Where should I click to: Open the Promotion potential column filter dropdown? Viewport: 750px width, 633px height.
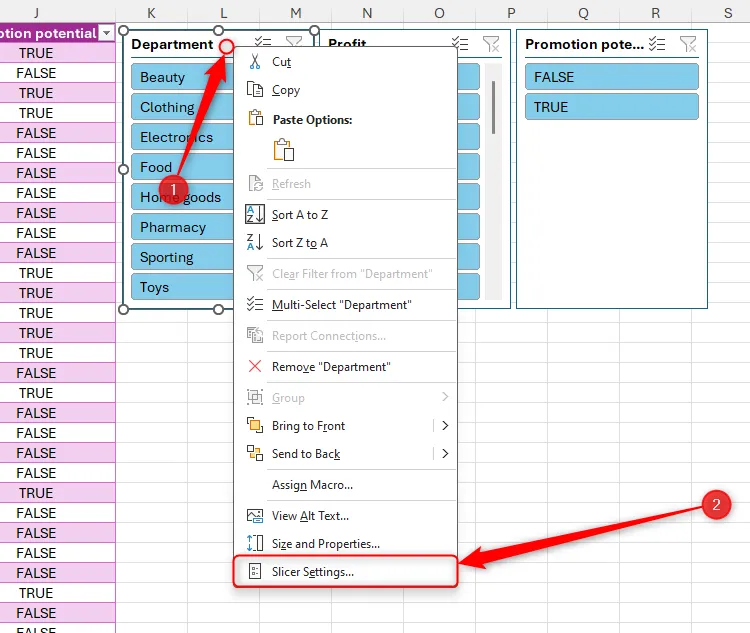pyautogui.click(x=106, y=33)
